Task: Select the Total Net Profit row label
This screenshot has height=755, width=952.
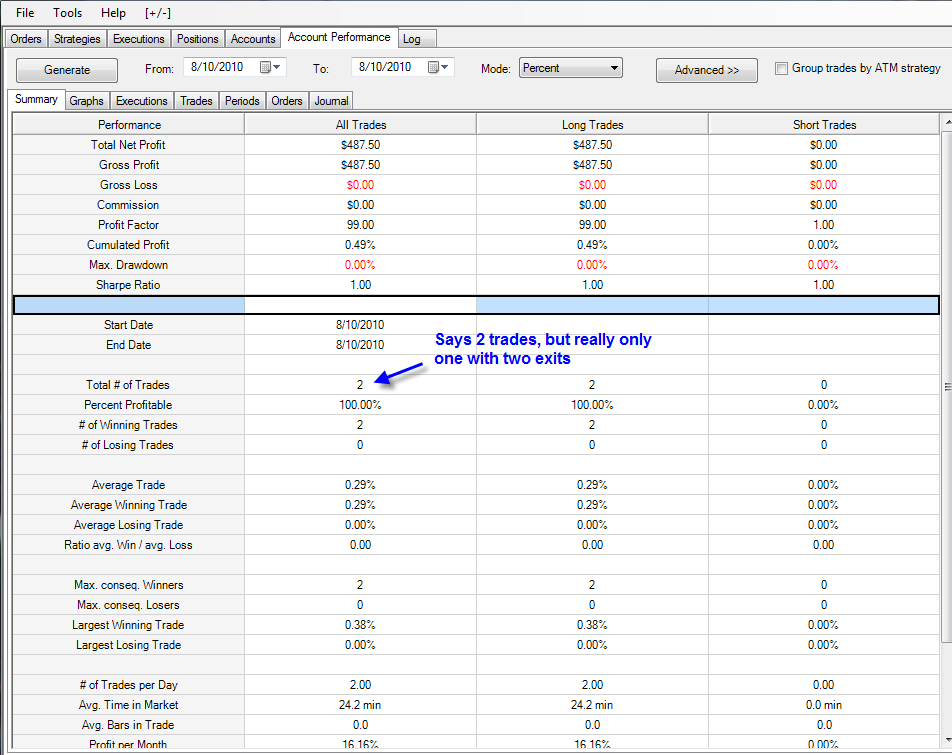Action: tap(128, 144)
